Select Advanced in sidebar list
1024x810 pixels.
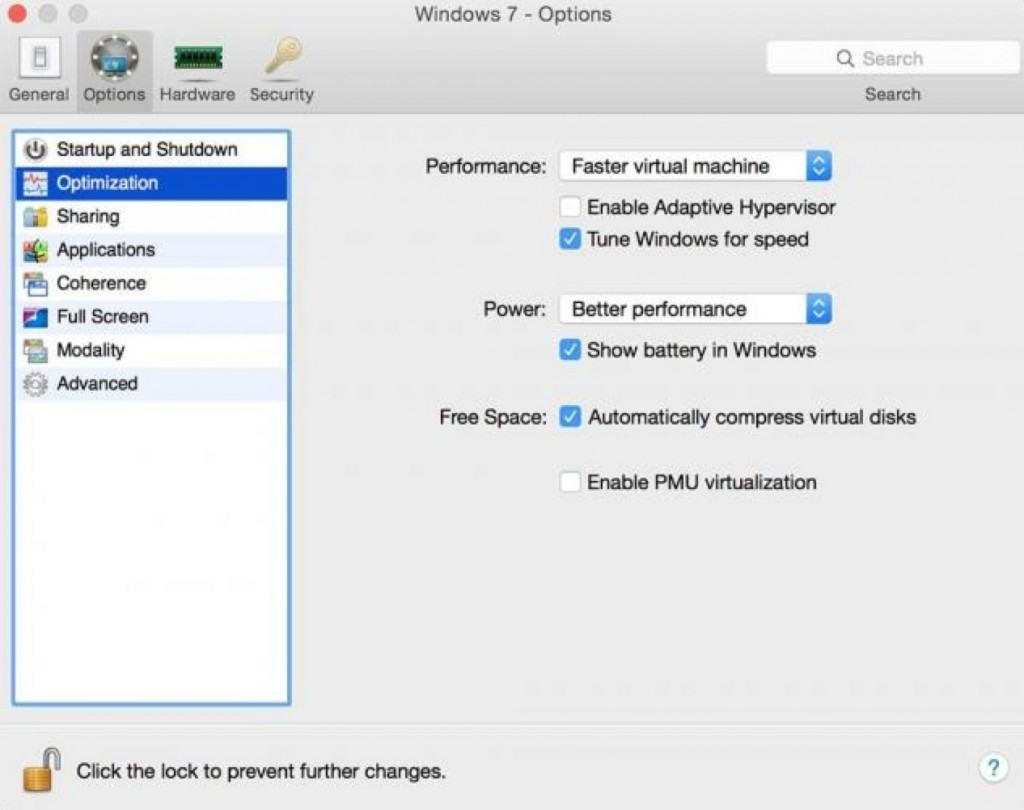tap(151, 384)
